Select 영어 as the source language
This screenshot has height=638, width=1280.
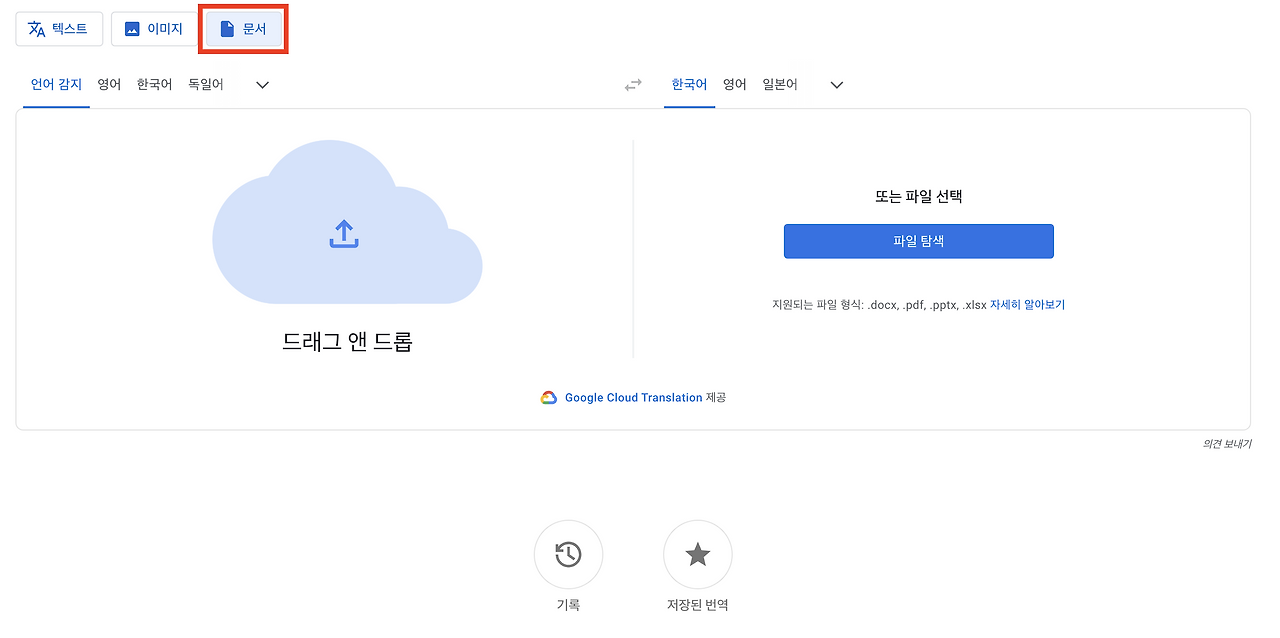point(109,84)
